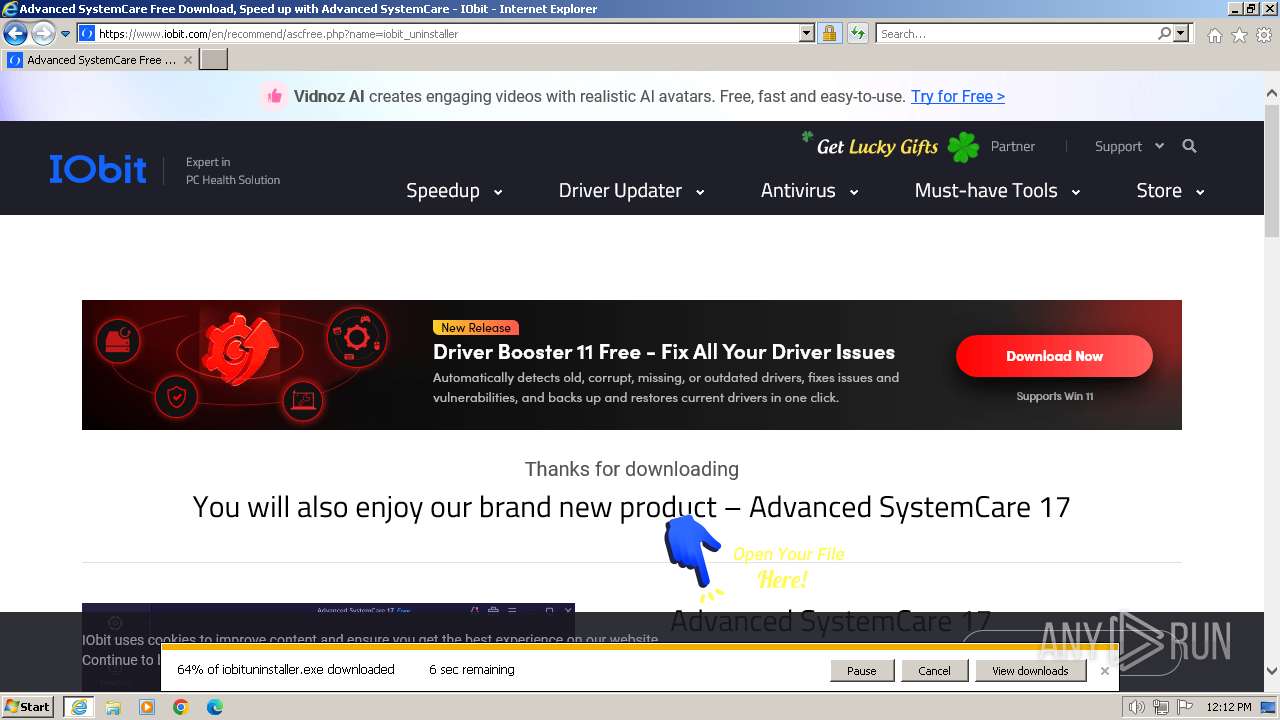Pause the iobituninstaller.exe download

(x=861, y=671)
